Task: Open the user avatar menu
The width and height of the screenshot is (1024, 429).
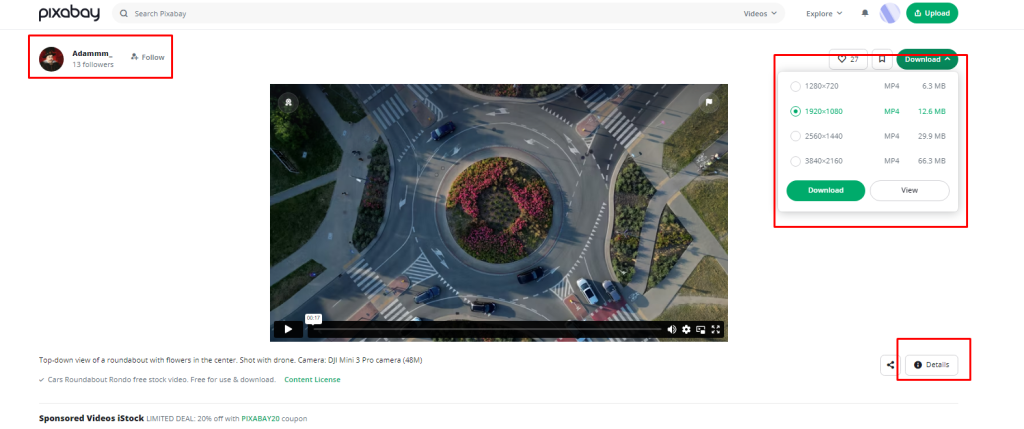Action: pyautogui.click(x=889, y=13)
